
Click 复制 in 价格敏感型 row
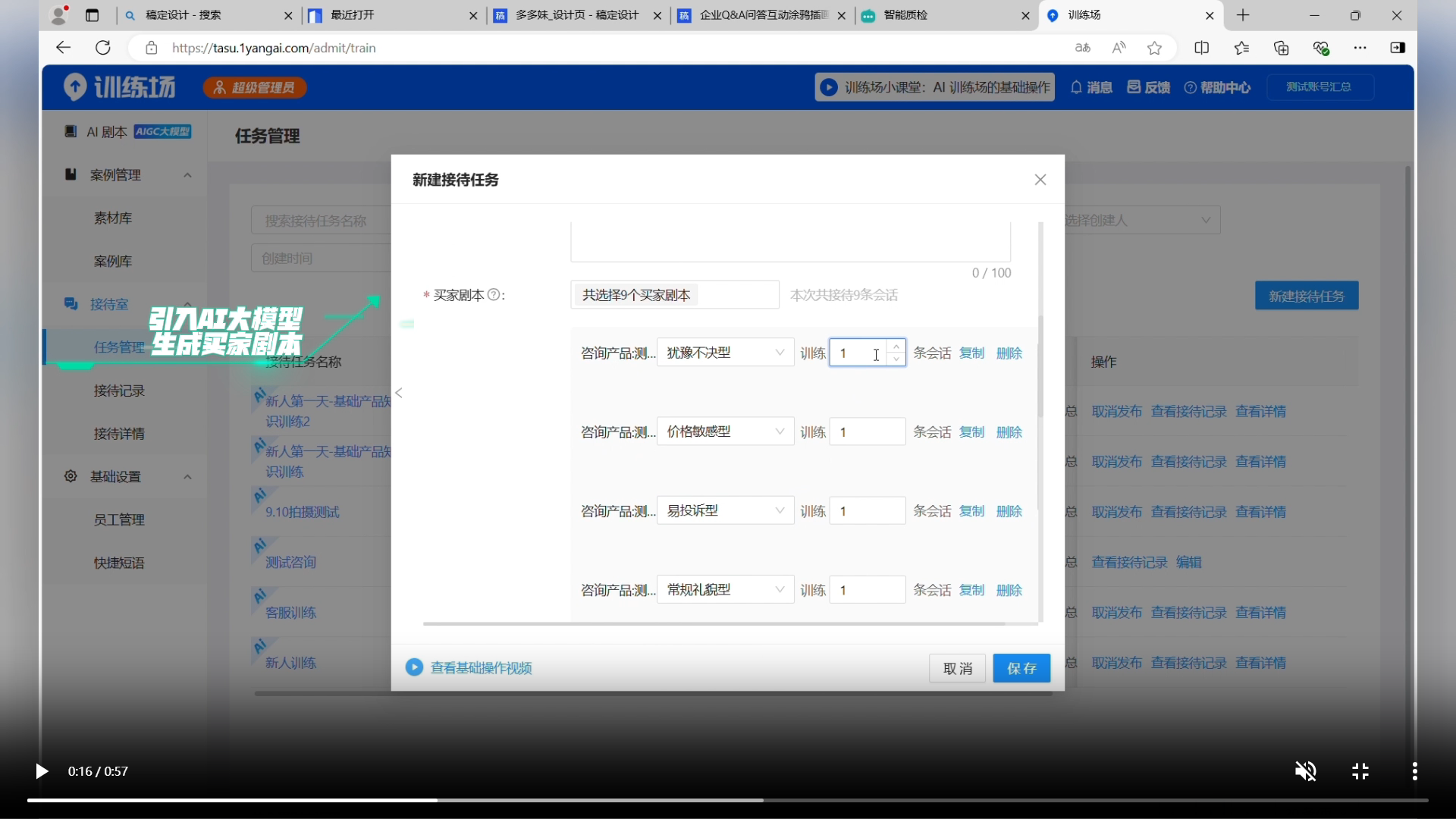click(971, 431)
